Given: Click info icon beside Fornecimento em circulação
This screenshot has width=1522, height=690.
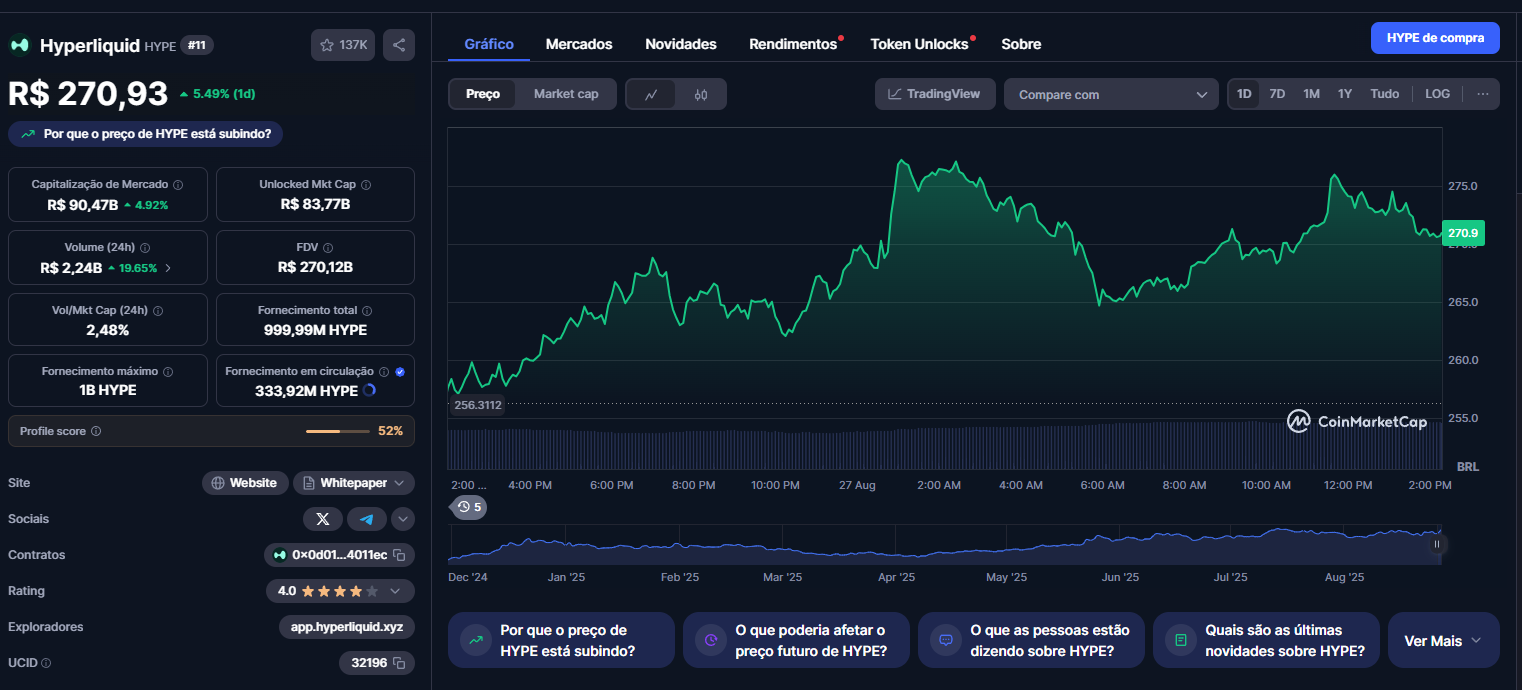Looking at the screenshot, I should 384,372.
